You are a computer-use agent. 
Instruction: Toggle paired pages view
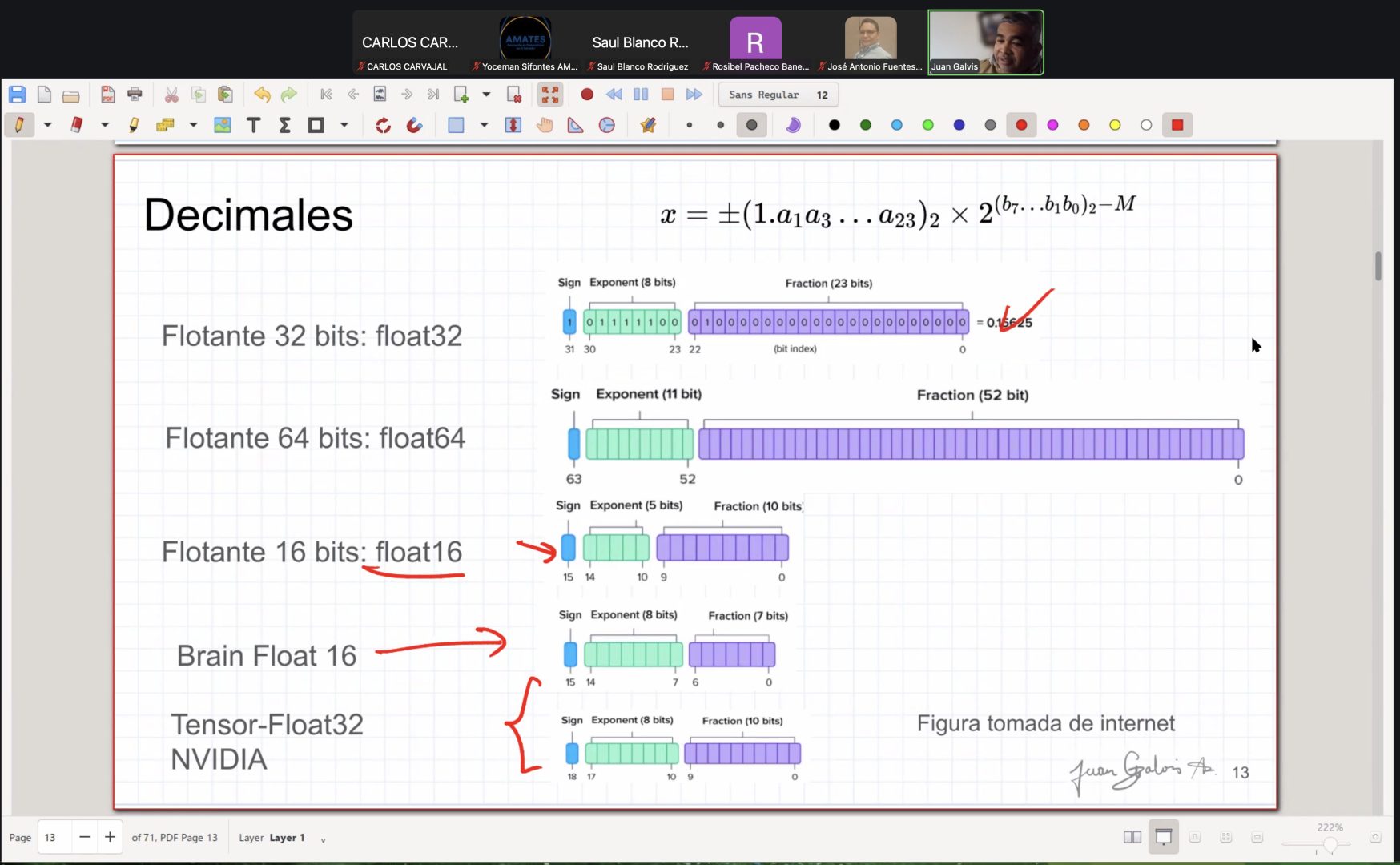click(1132, 837)
